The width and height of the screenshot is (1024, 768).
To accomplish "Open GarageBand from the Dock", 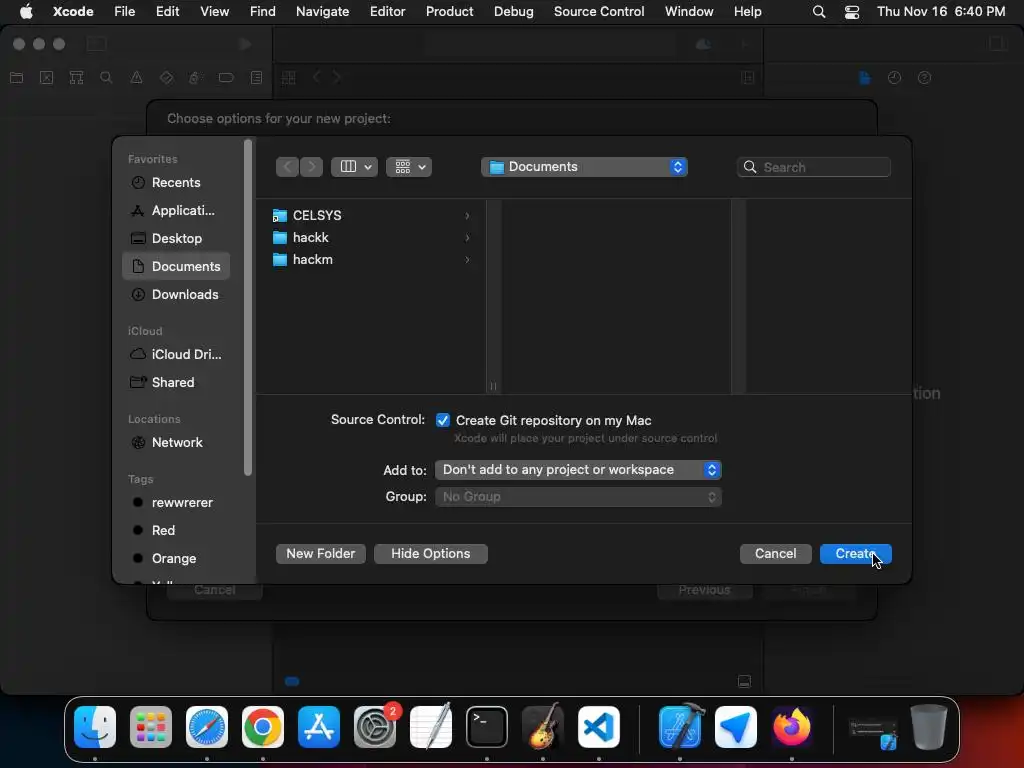I will pyautogui.click(x=543, y=726).
